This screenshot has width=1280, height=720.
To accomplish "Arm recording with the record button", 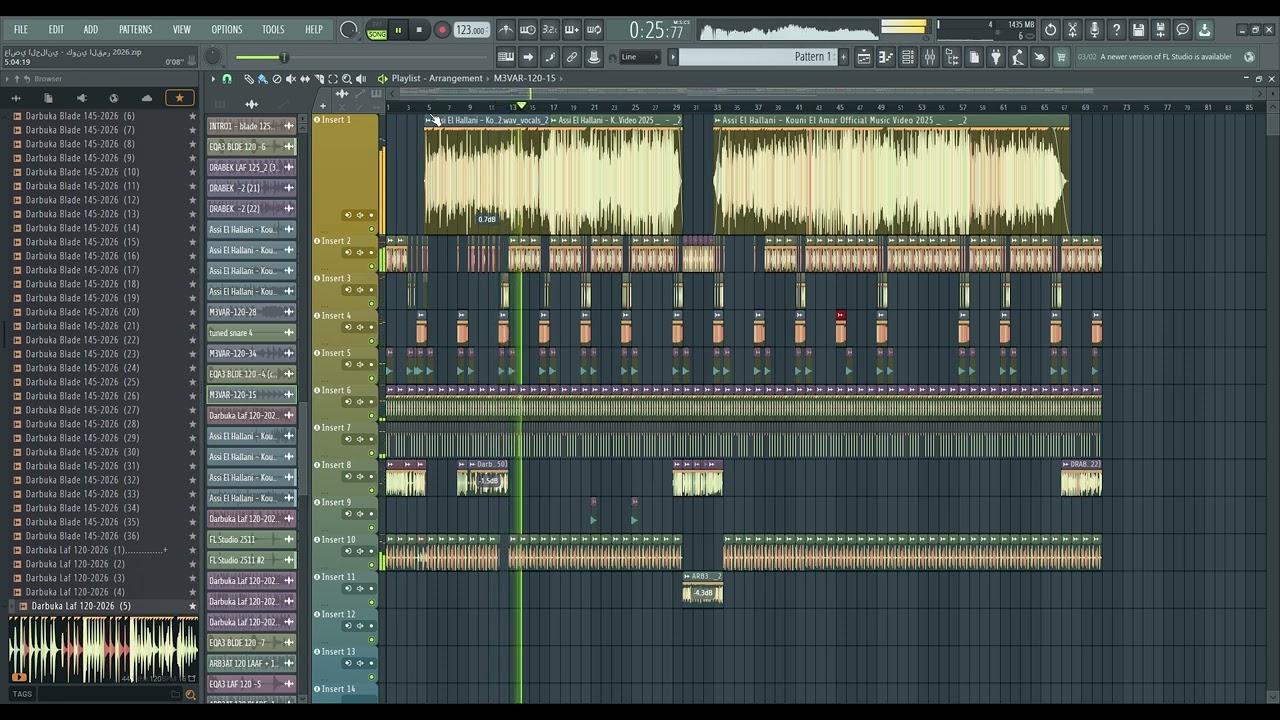I will coord(441,30).
